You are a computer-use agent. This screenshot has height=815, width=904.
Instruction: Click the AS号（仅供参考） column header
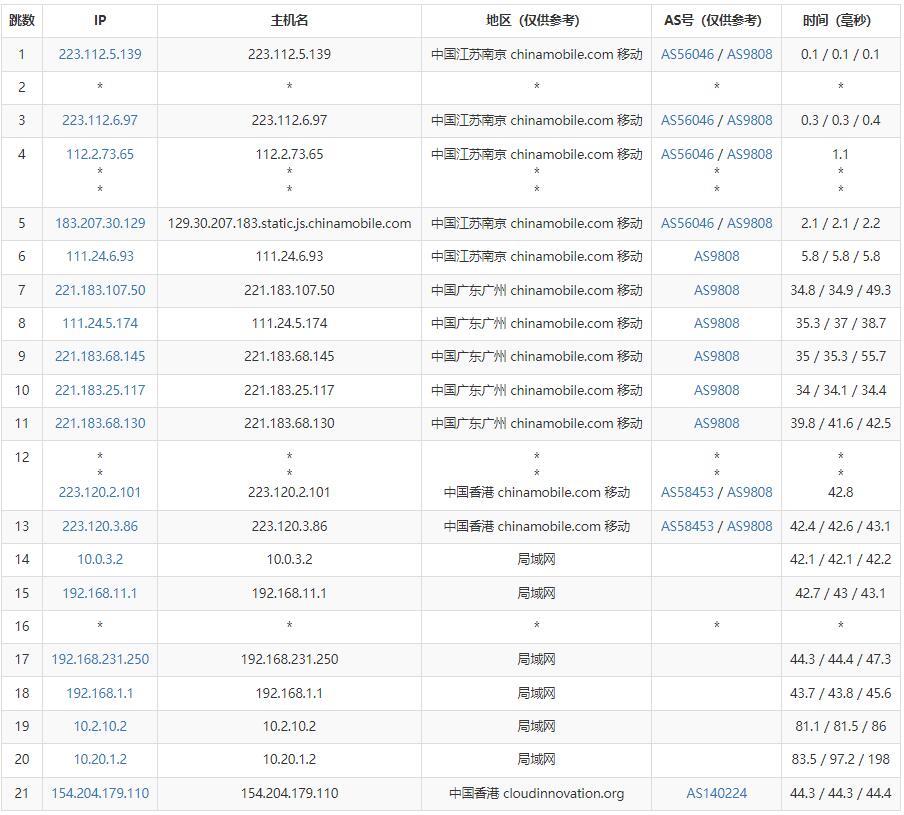[717, 21]
